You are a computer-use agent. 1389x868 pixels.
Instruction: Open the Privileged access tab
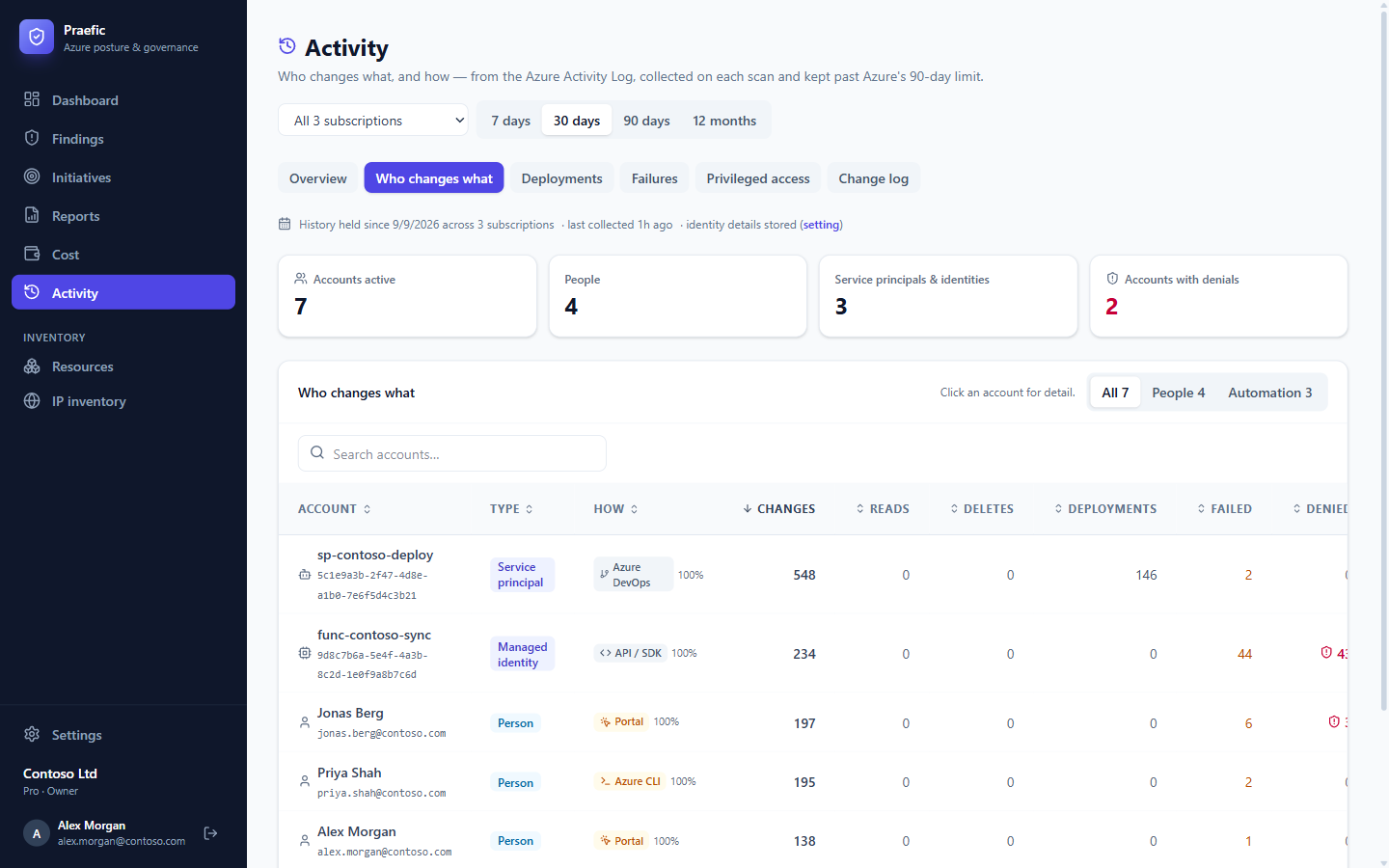click(x=758, y=178)
